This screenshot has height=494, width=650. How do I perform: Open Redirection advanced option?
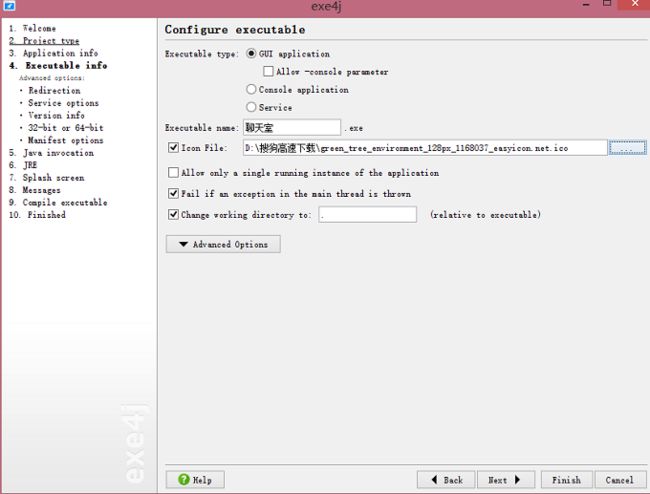click(x=54, y=90)
